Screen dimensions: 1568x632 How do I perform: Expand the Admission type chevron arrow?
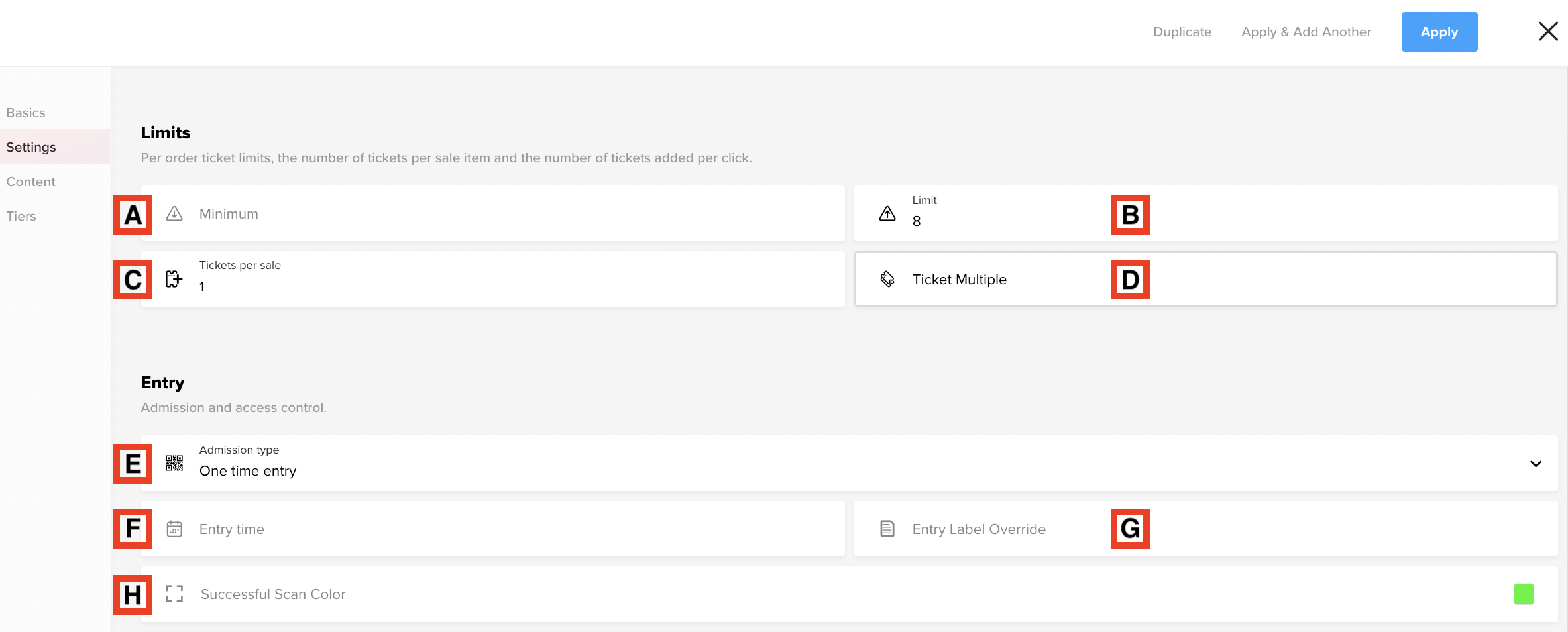click(1536, 464)
